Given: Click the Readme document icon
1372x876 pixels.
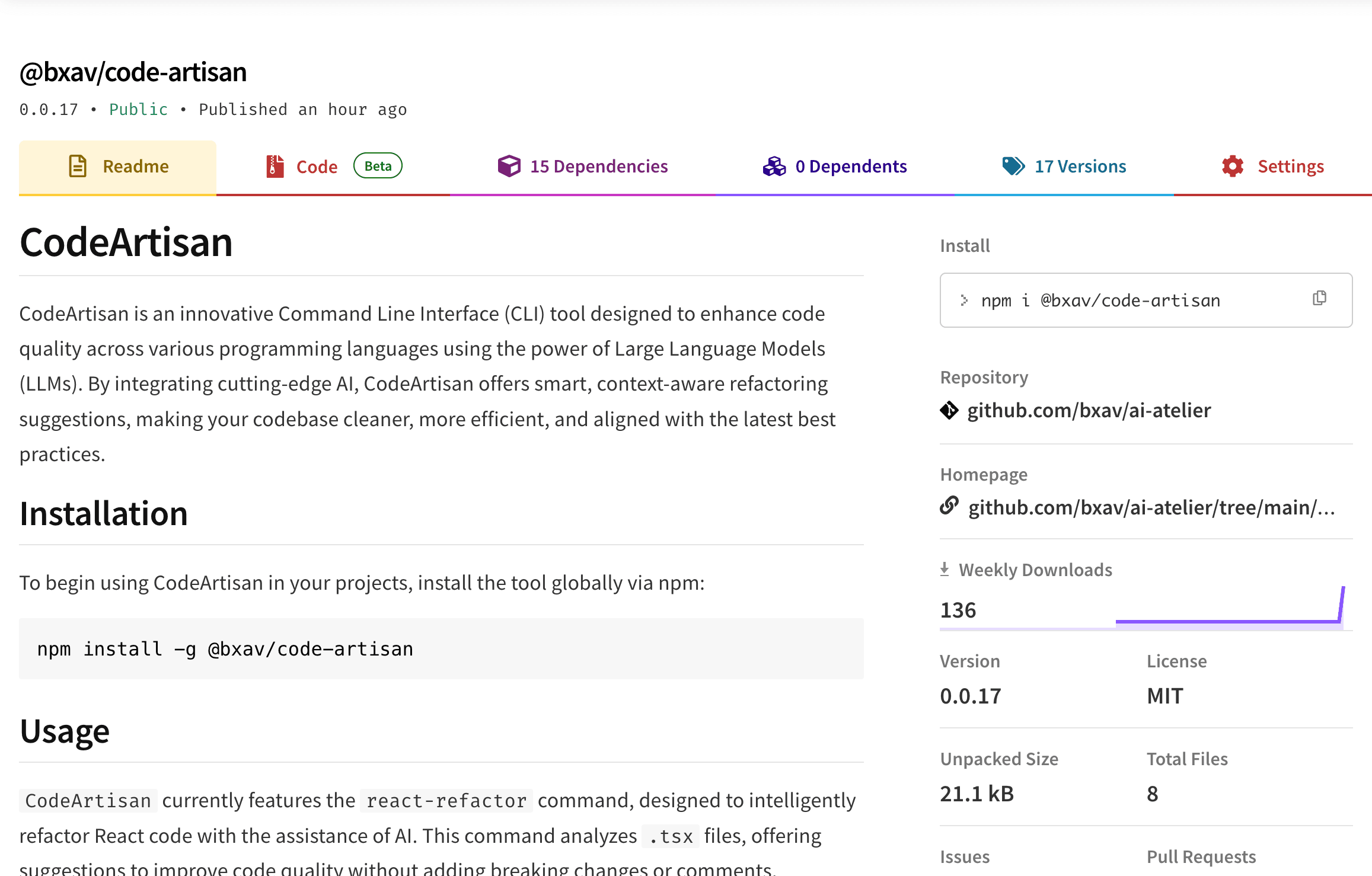Looking at the screenshot, I should pyautogui.click(x=78, y=167).
